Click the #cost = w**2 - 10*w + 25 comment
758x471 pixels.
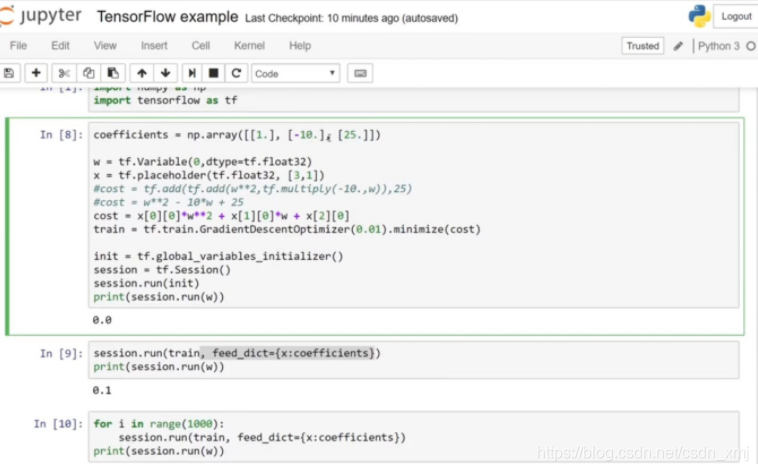point(168,202)
